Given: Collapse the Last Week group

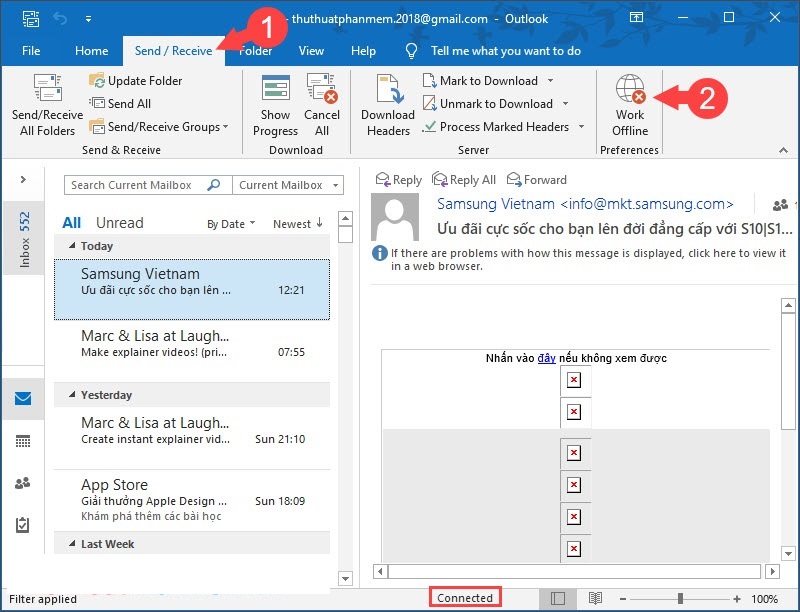Looking at the screenshot, I should [x=72, y=544].
